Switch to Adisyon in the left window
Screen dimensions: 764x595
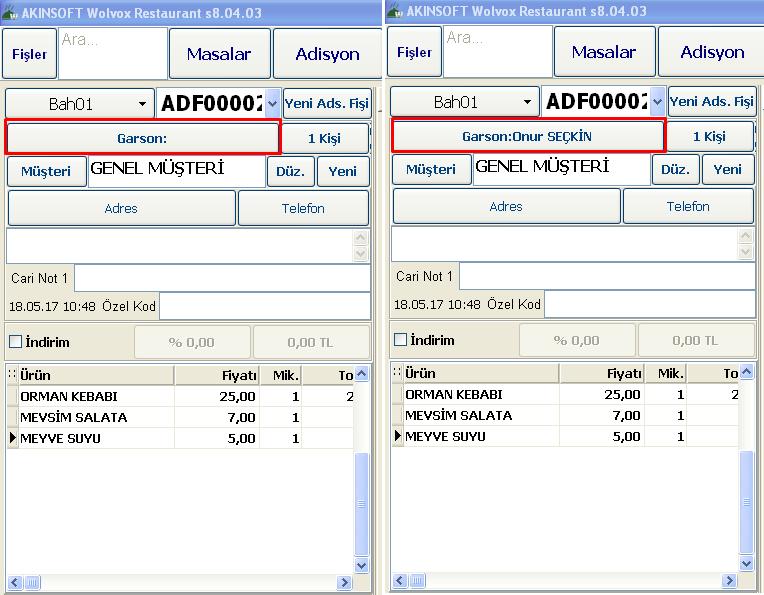[327, 54]
